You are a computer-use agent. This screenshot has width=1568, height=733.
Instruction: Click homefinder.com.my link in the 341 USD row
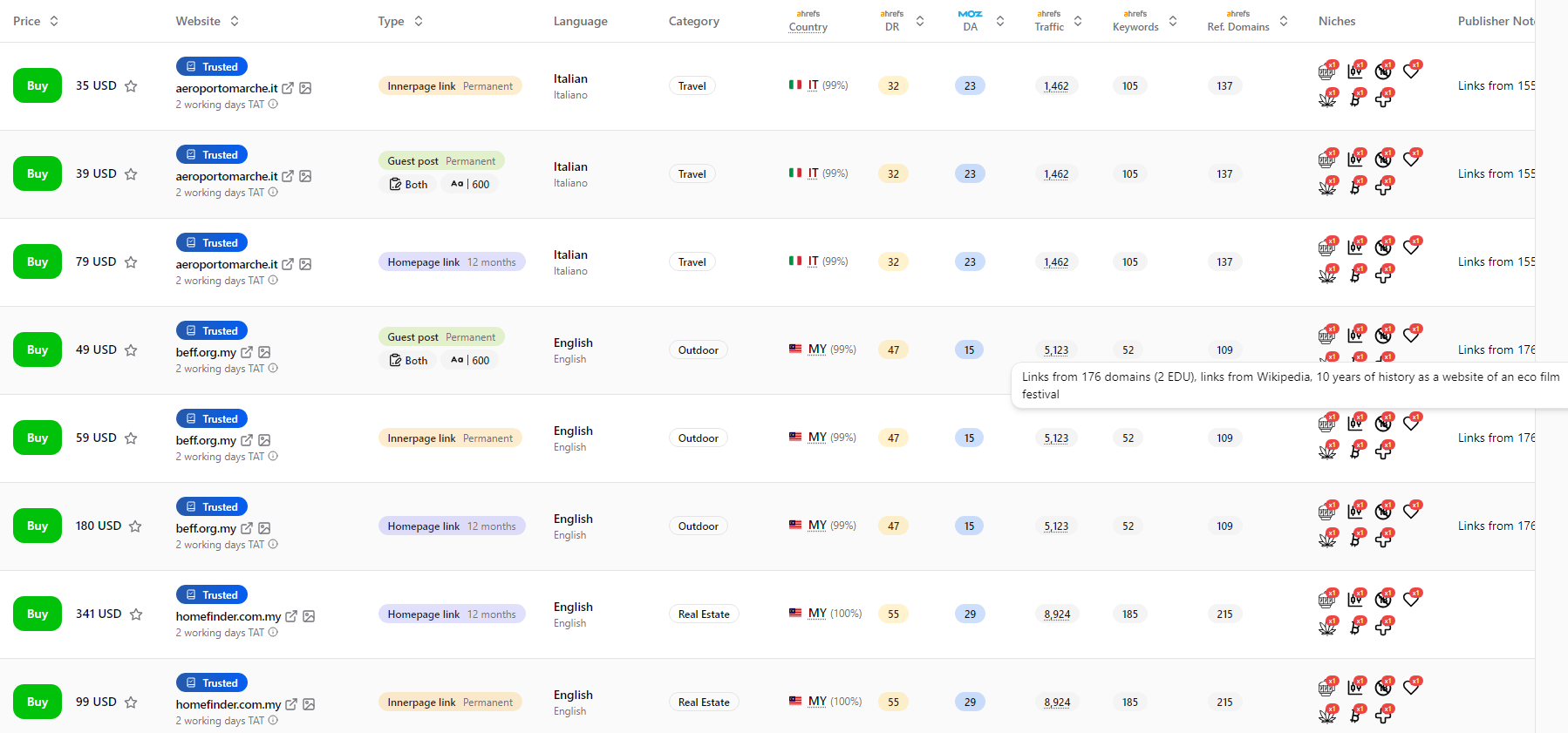tap(228, 616)
